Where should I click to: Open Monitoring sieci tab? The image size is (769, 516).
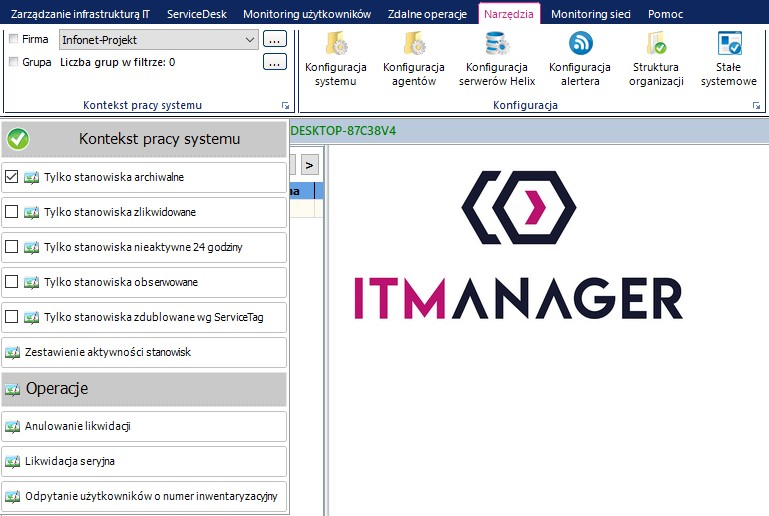click(590, 14)
